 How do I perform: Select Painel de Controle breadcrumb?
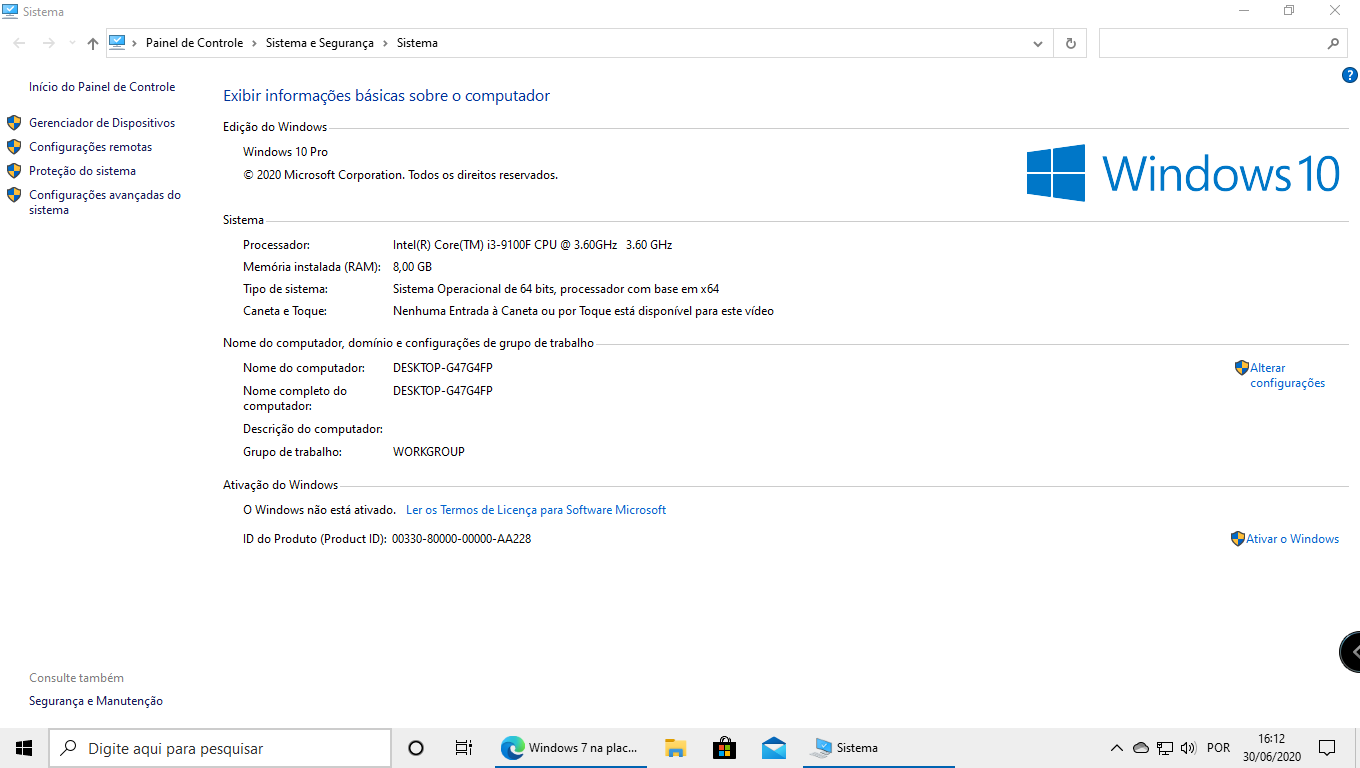click(194, 43)
